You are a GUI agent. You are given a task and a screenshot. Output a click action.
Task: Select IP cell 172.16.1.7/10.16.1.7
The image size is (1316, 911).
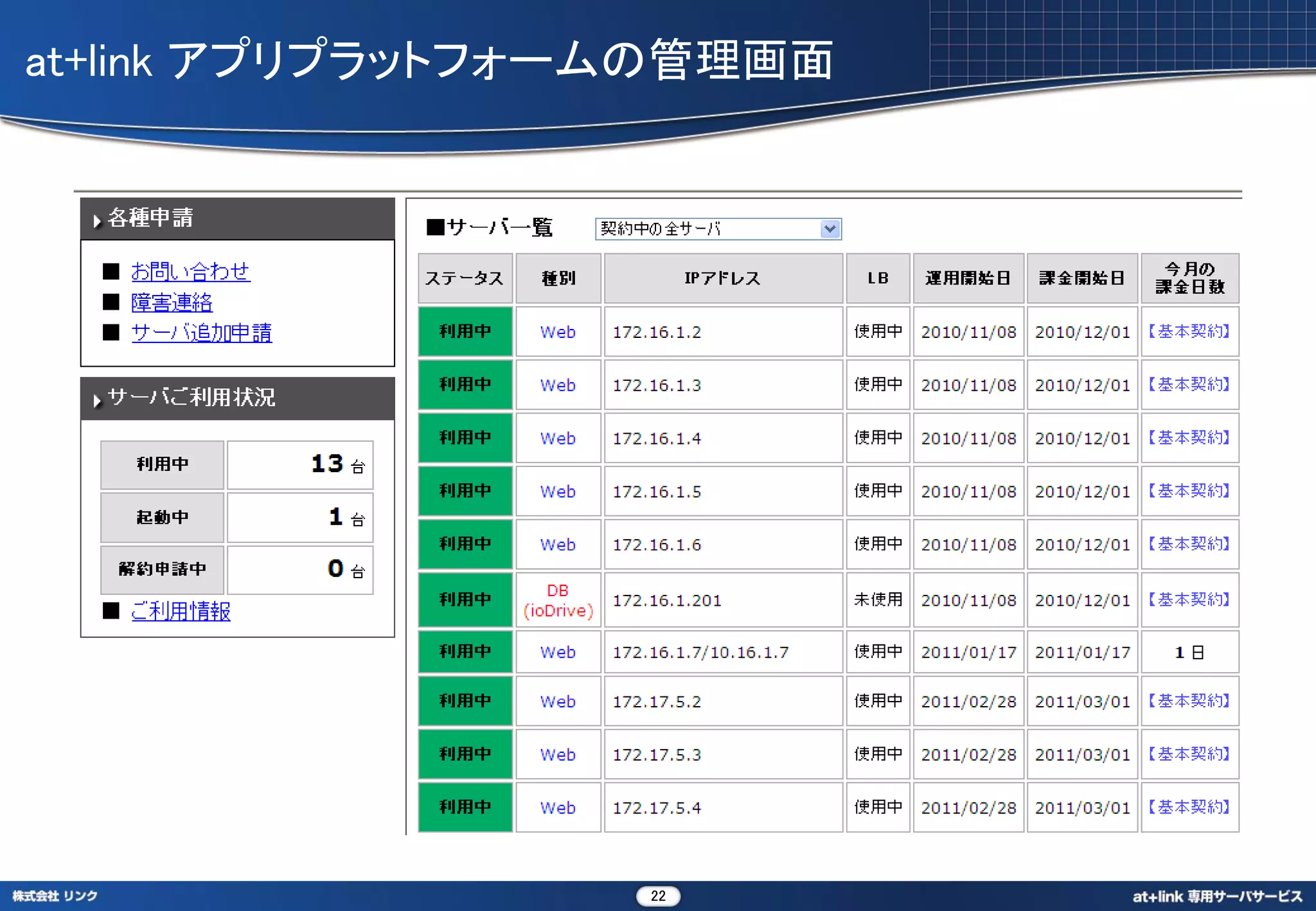pos(723,652)
